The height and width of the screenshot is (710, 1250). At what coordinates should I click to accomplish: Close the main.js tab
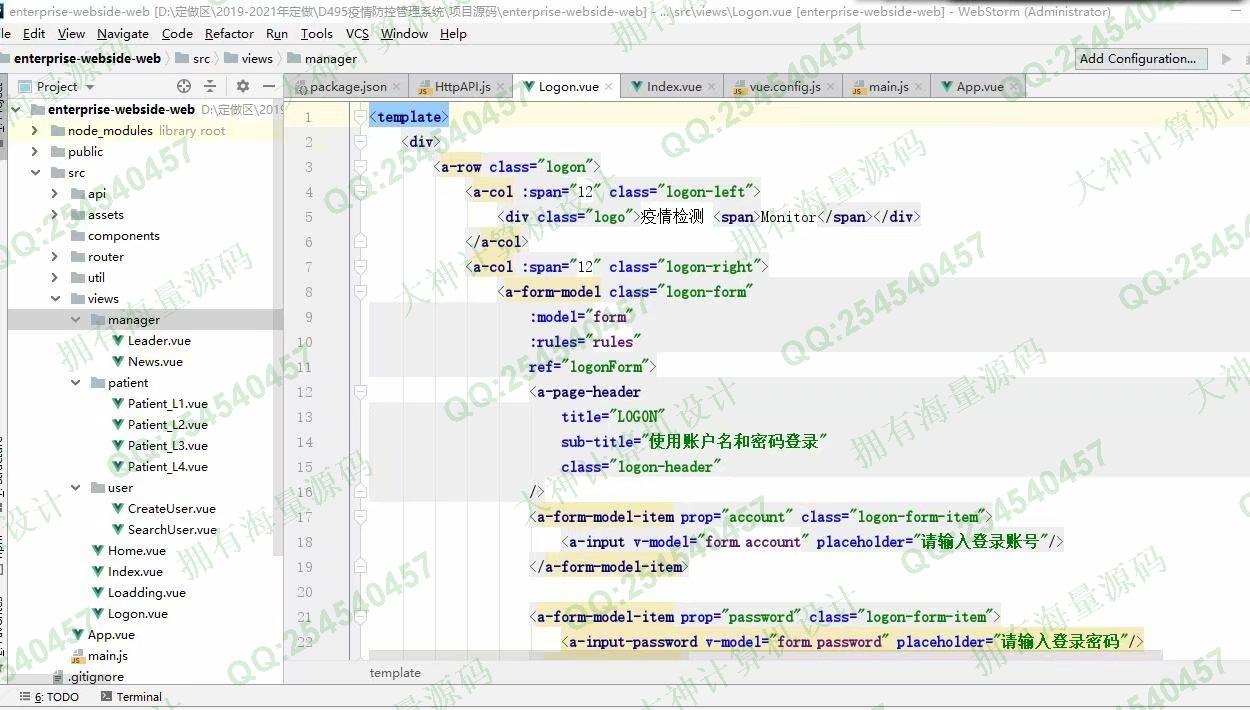919,87
